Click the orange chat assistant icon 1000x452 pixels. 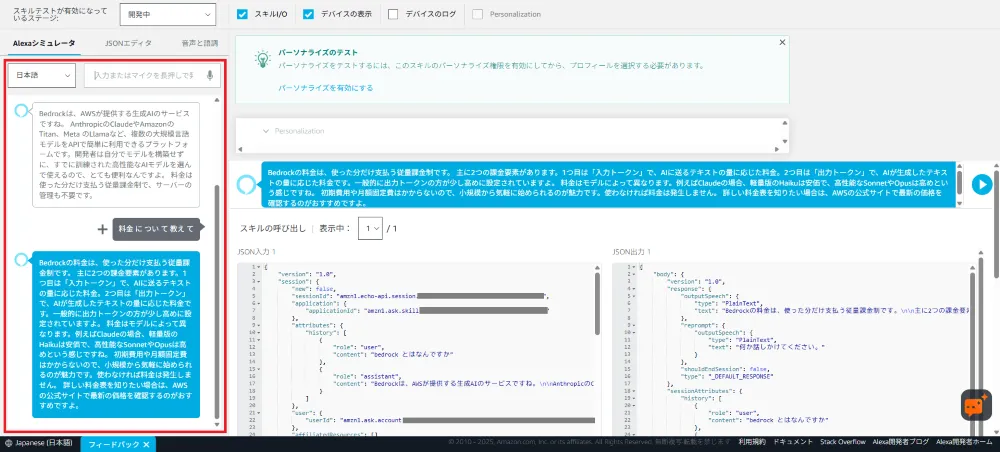tap(975, 404)
